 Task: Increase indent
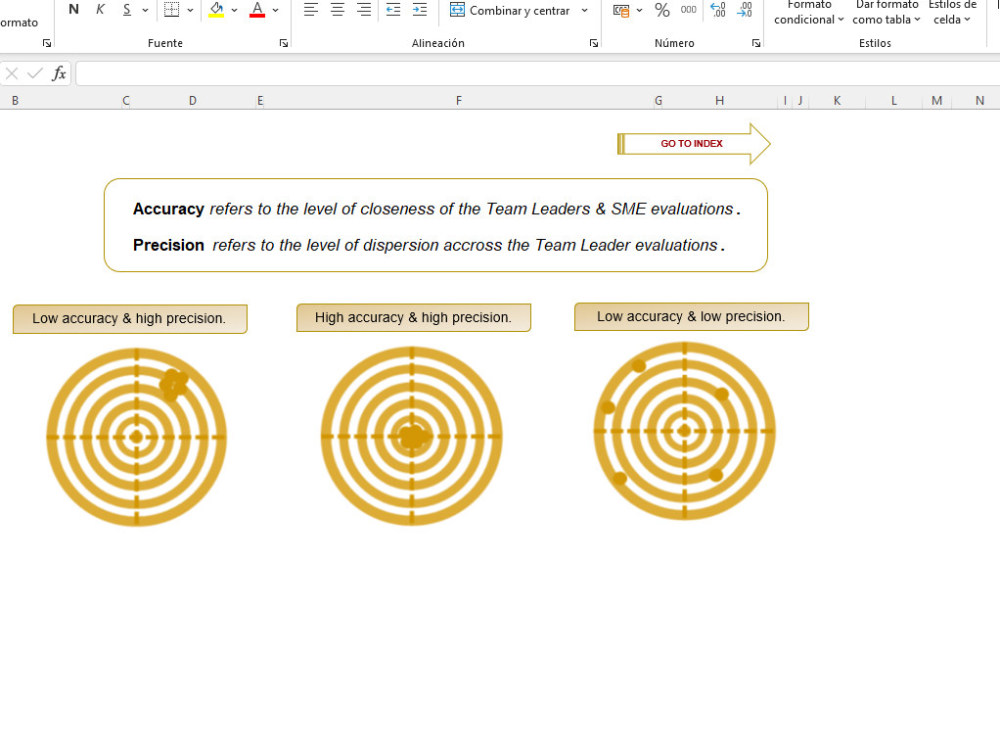click(420, 10)
